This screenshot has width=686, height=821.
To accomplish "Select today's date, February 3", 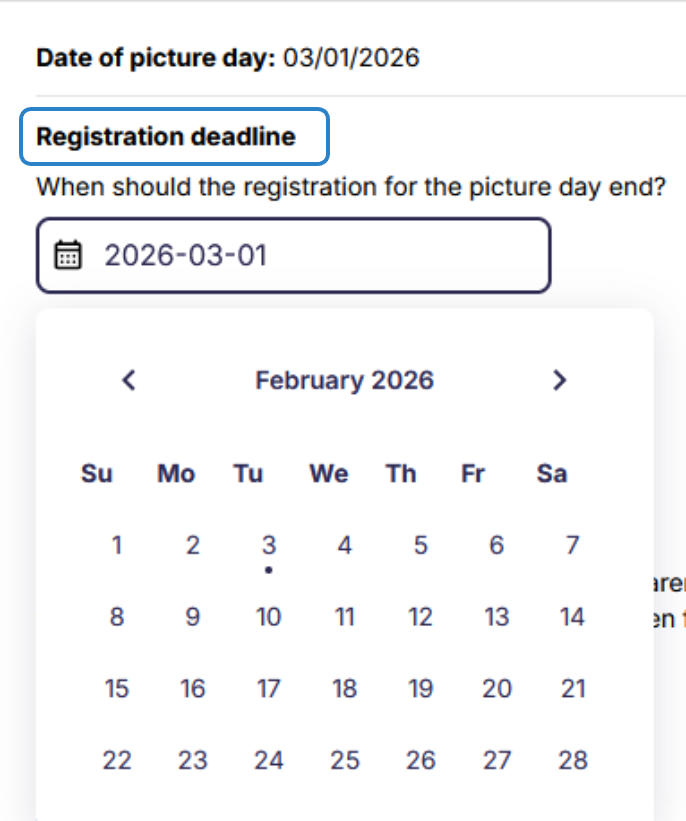I will (268, 545).
